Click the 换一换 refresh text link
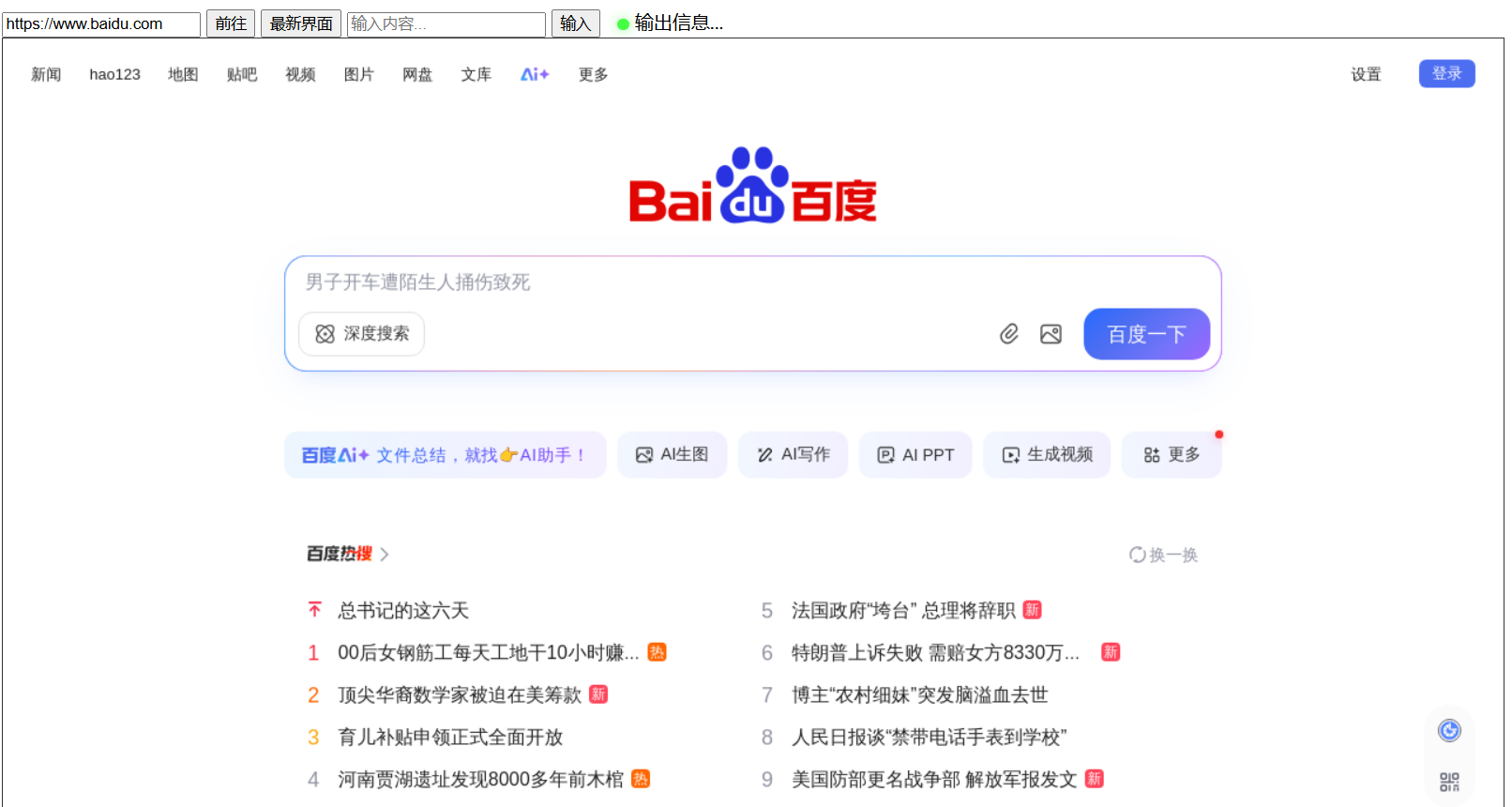 click(x=1173, y=555)
